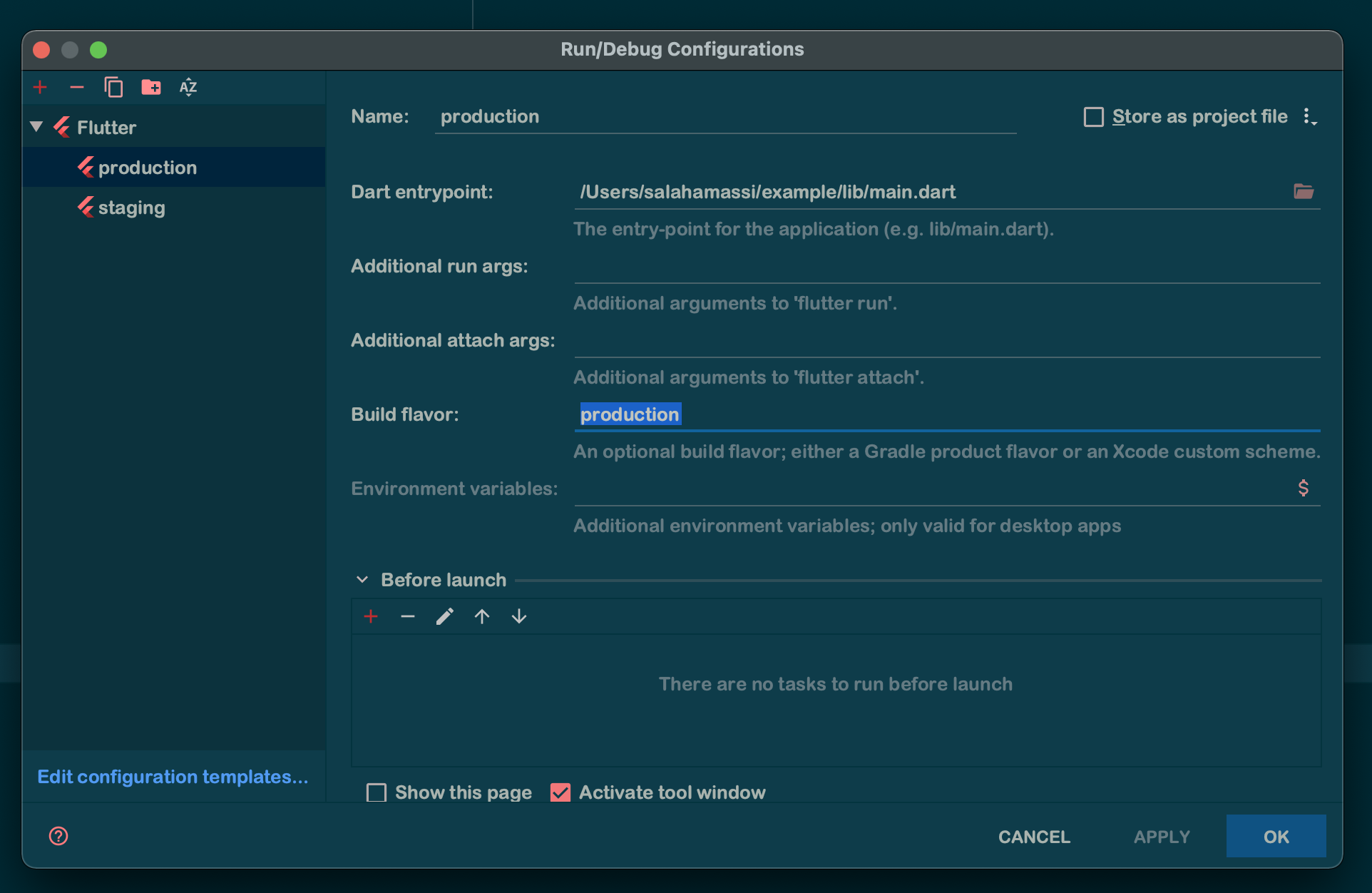This screenshot has width=1372, height=893.
Task: Create a new configuration folder
Action: (x=151, y=87)
